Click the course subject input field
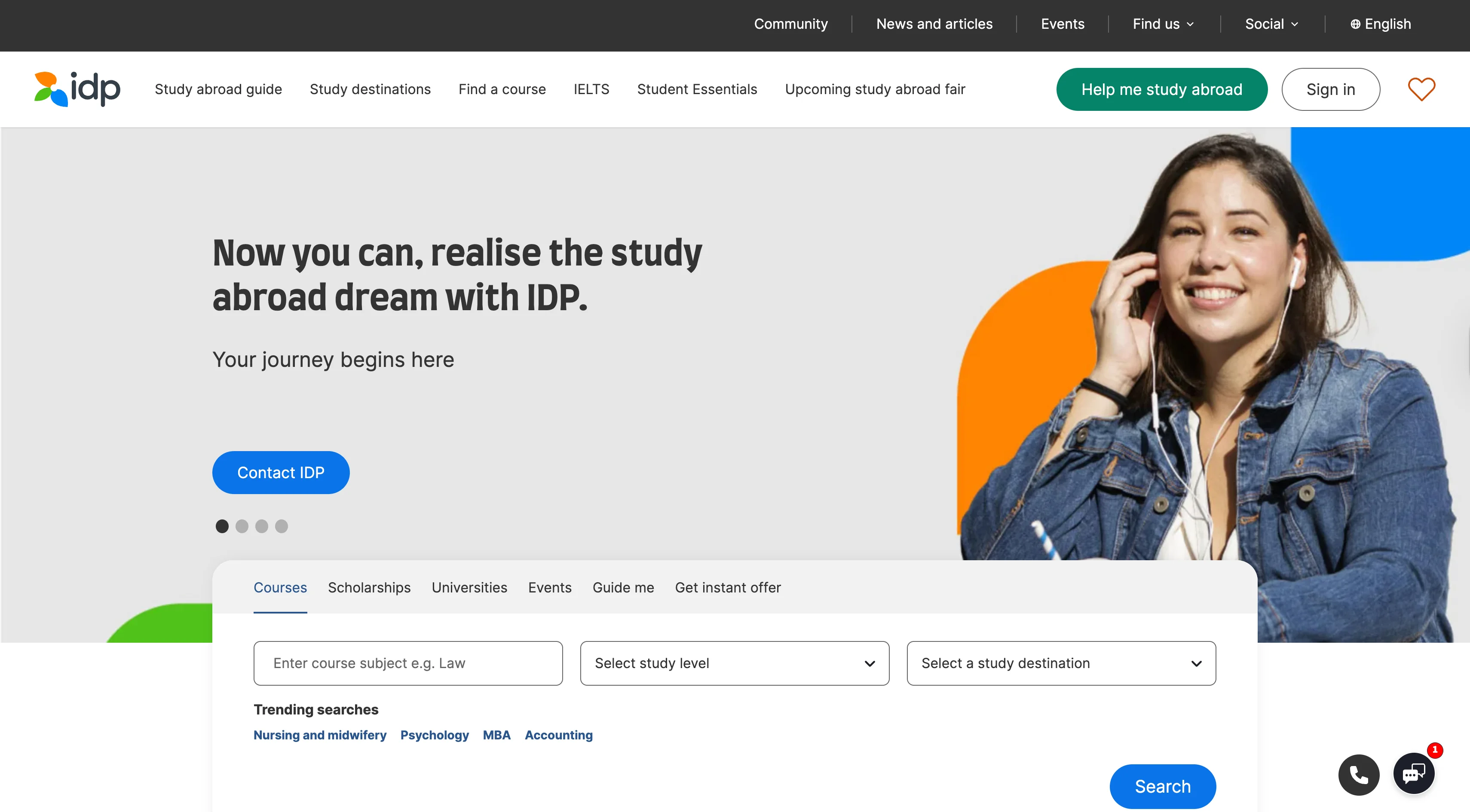Viewport: 1470px width, 812px height. click(x=407, y=662)
